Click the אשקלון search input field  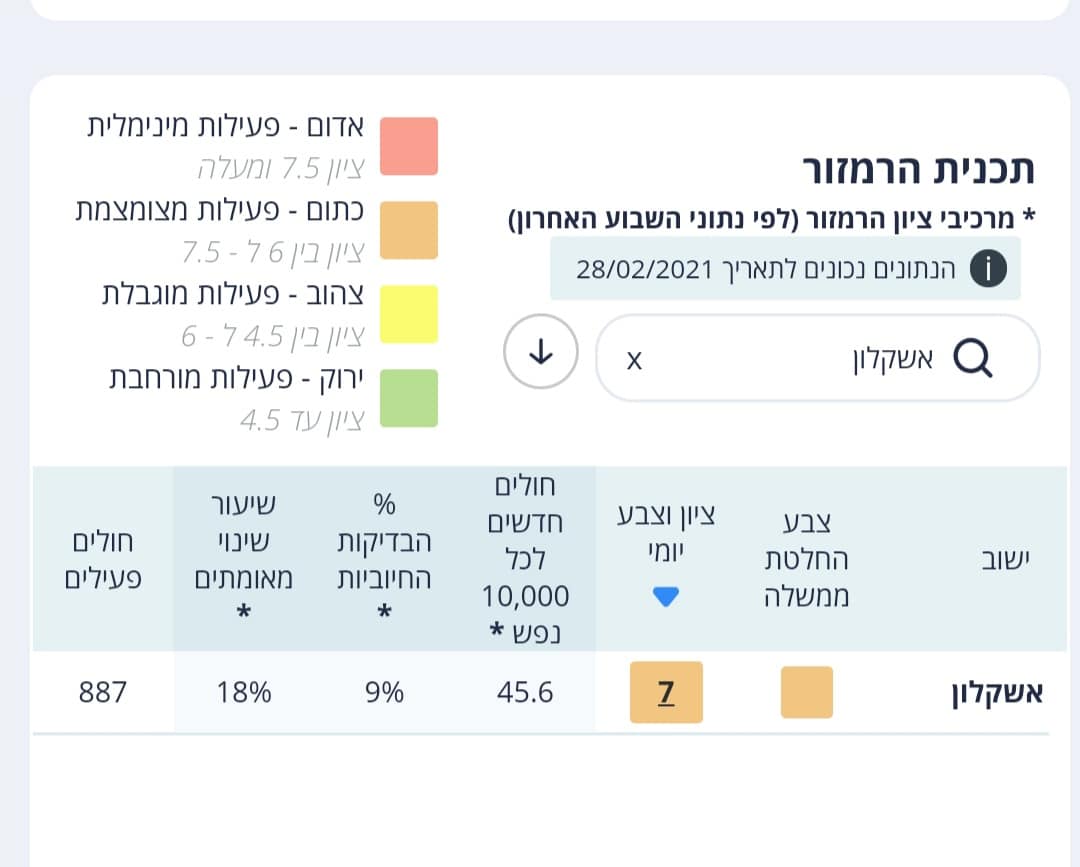pos(818,358)
